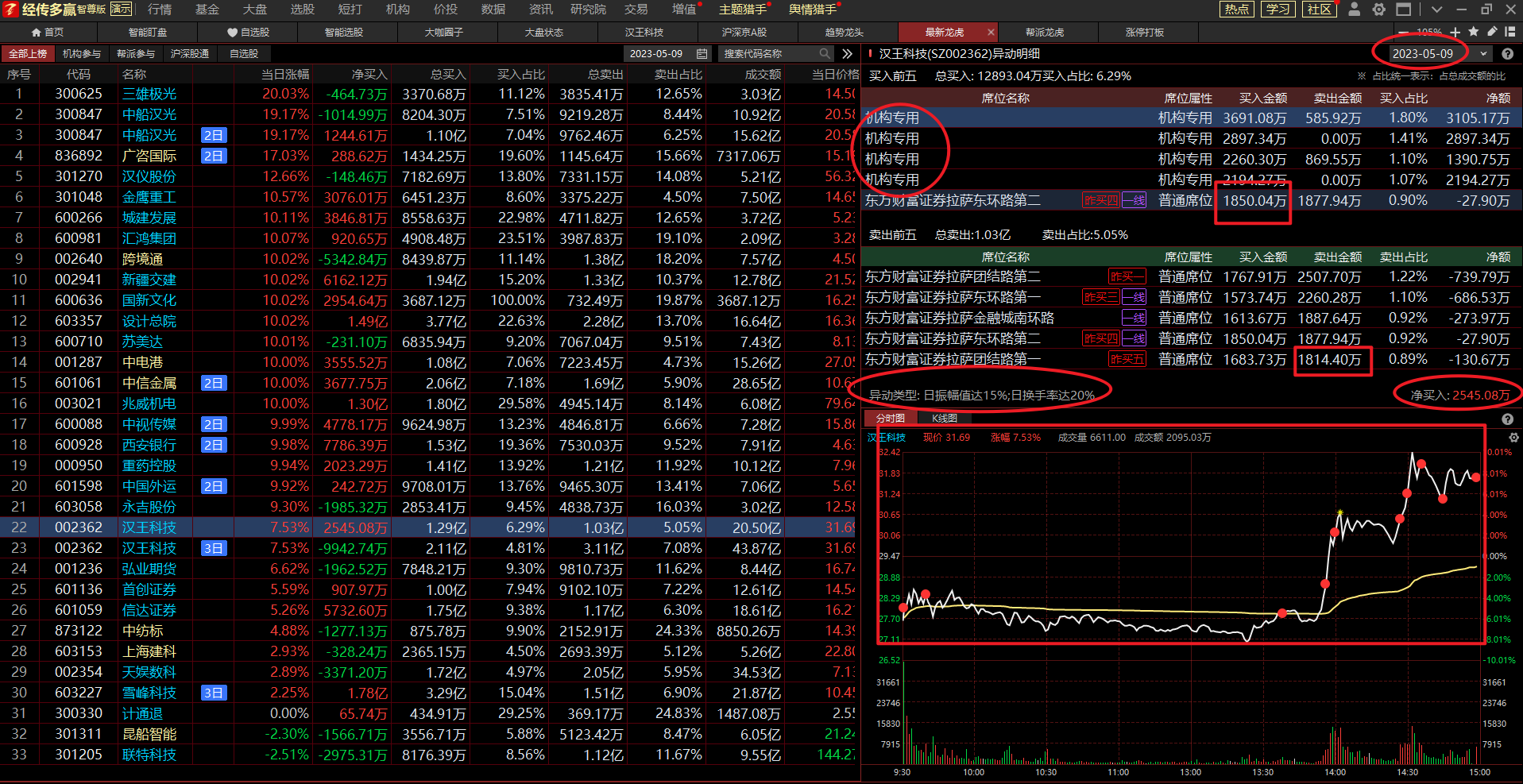Open the 自选股 heart tab
Viewport: 1523px width, 784px height.
pyautogui.click(x=249, y=32)
